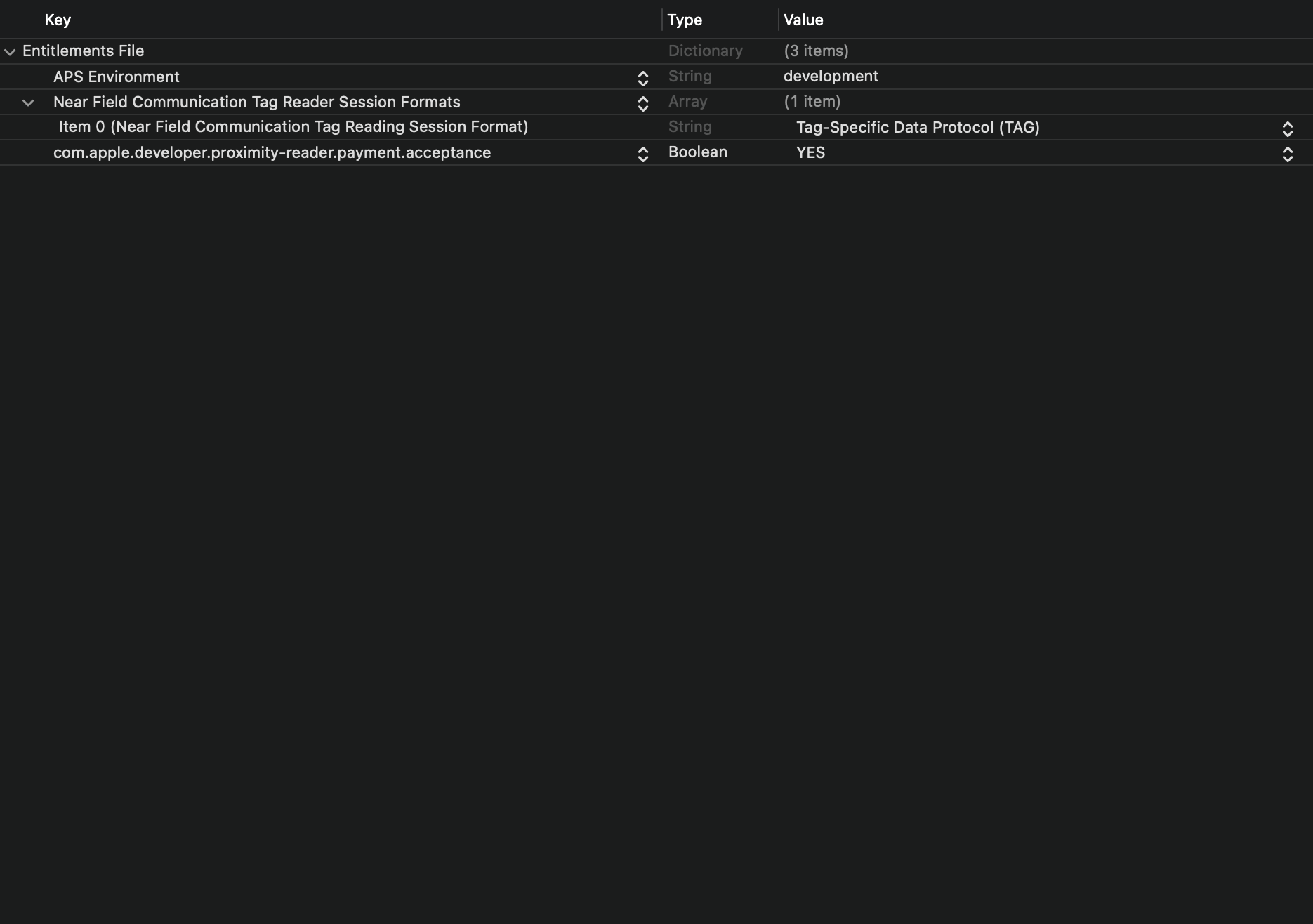The height and width of the screenshot is (924, 1313).
Task: Collapse the Entitlements File root row
Action: 10,52
